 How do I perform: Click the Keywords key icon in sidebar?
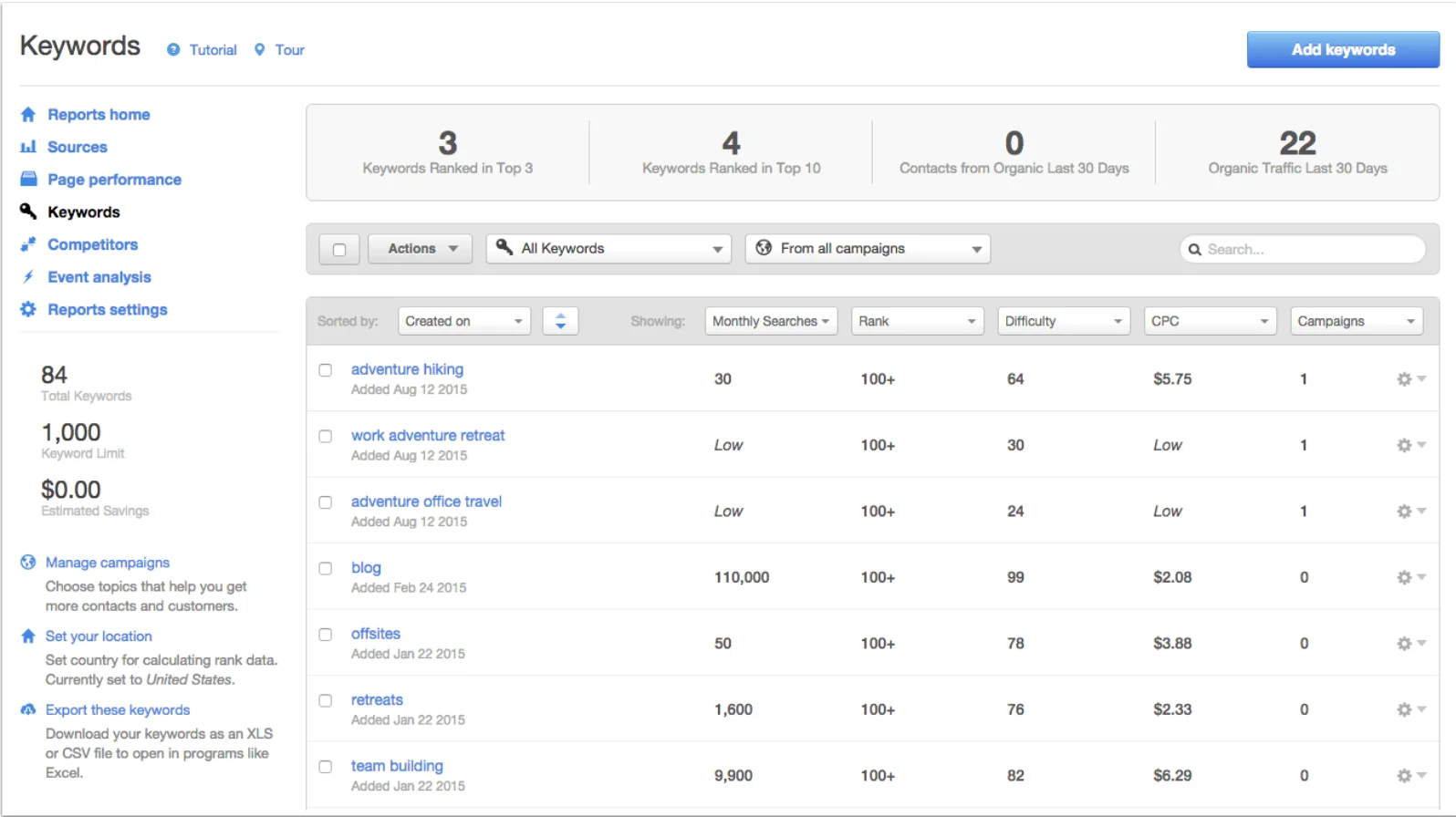click(x=28, y=212)
